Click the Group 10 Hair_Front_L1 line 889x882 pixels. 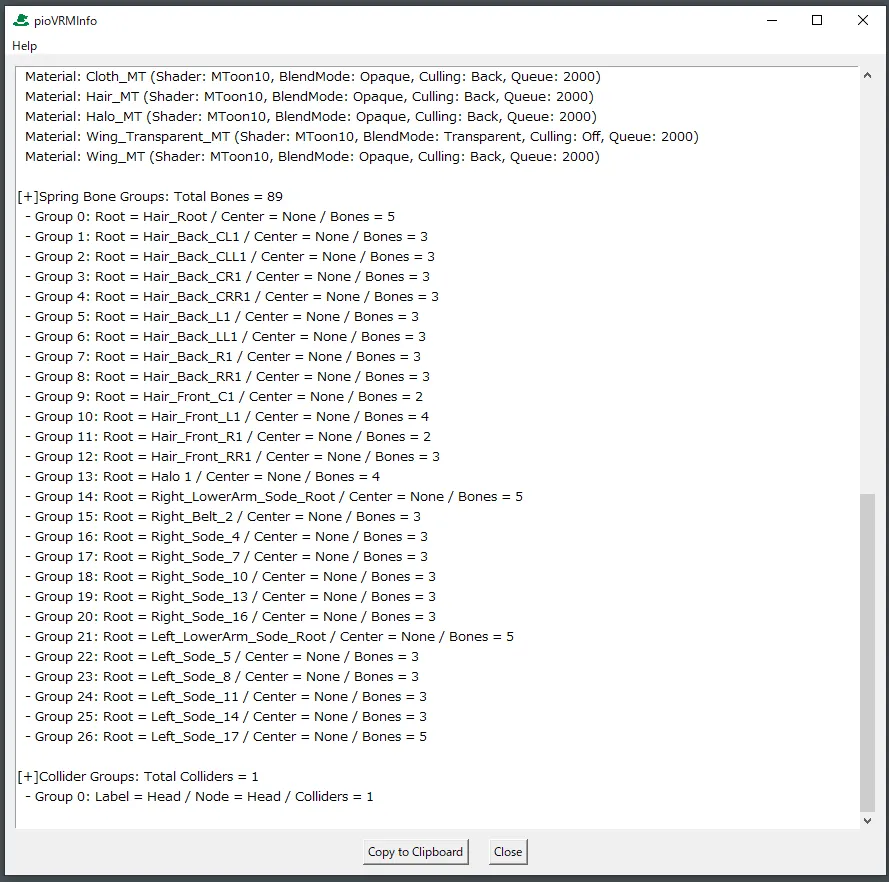click(227, 417)
